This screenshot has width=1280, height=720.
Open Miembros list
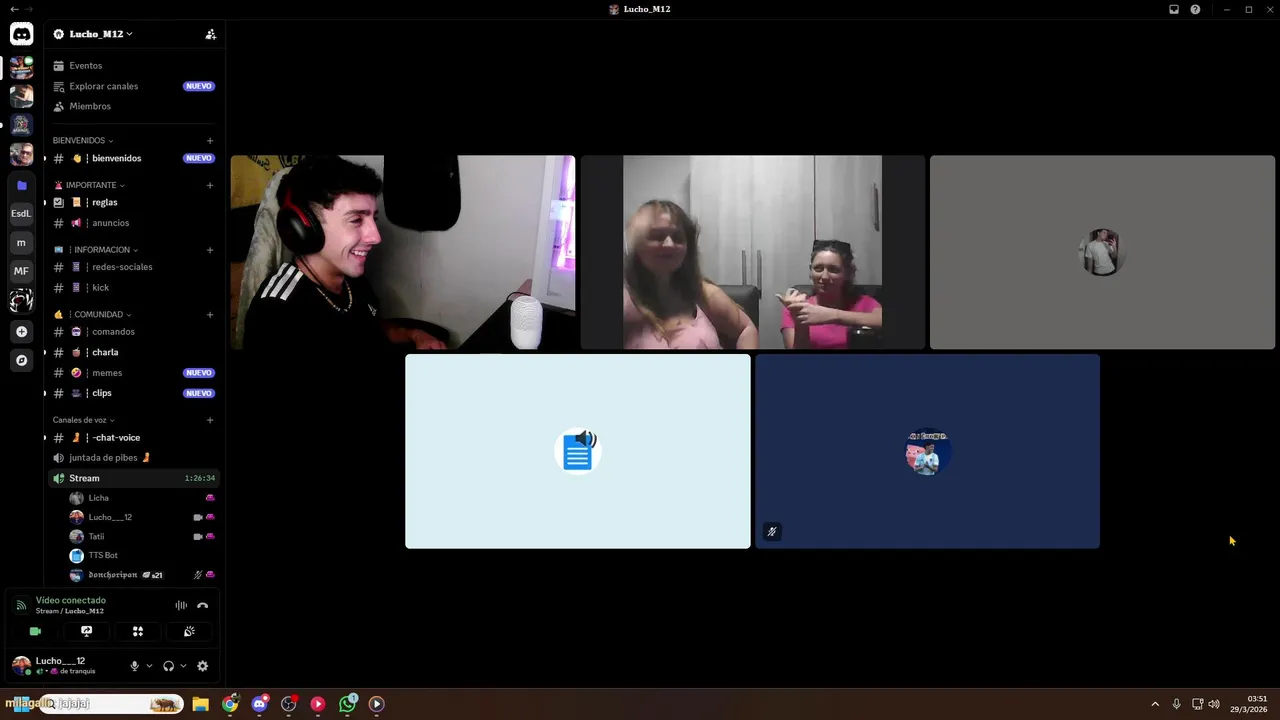tap(90, 106)
